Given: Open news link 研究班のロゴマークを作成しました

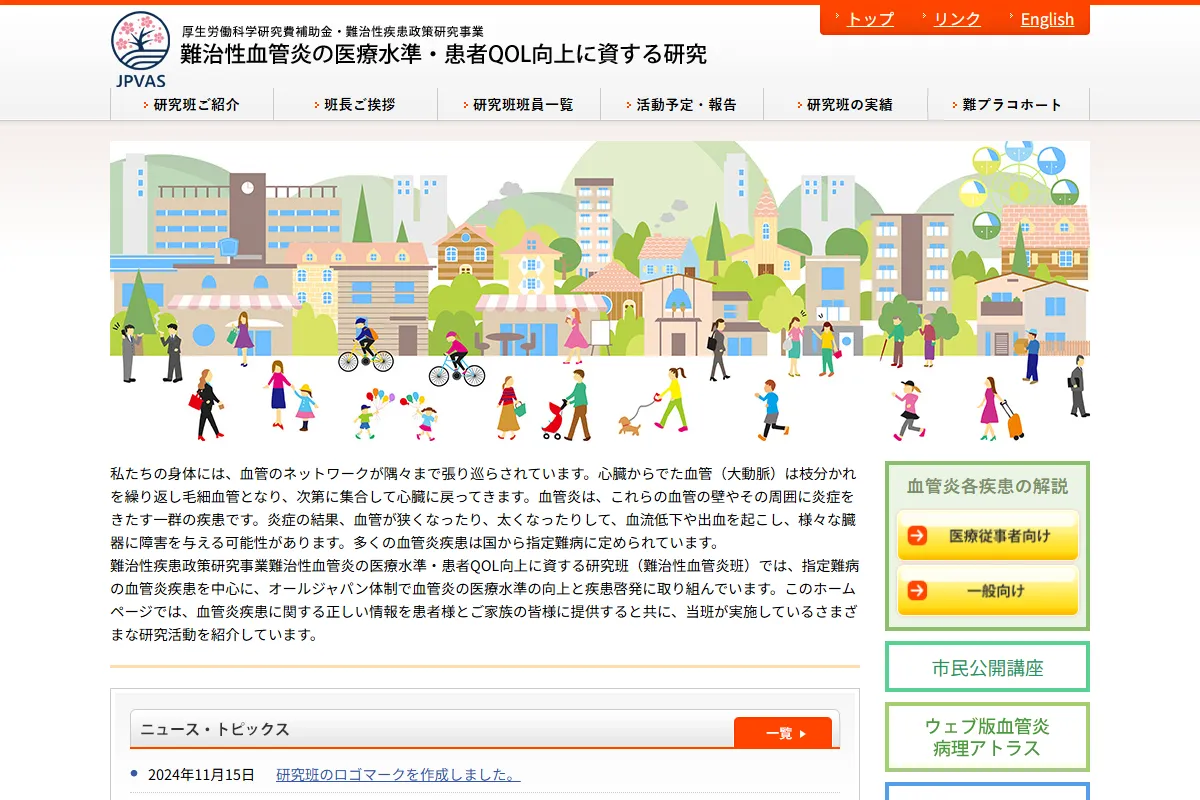Looking at the screenshot, I should tap(398, 775).
